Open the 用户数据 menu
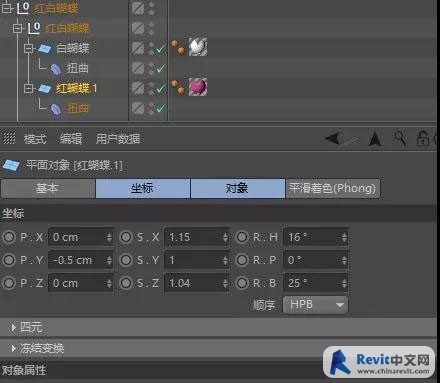This screenshot has height=383, width=440. tap(118, 138)
